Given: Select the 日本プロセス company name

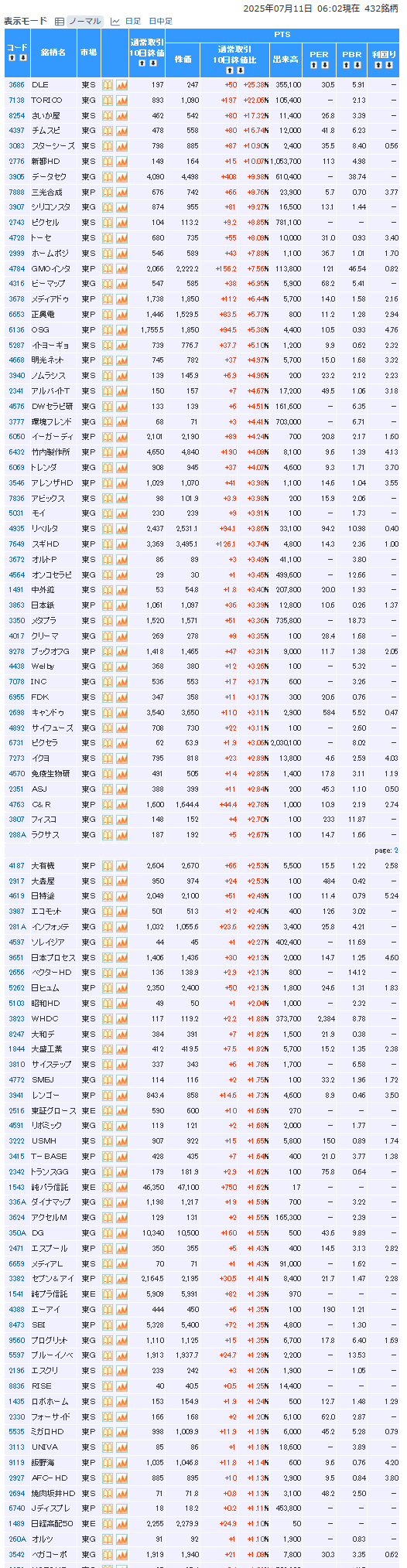Looking at the screenshot, I should [x=53, y=958].
